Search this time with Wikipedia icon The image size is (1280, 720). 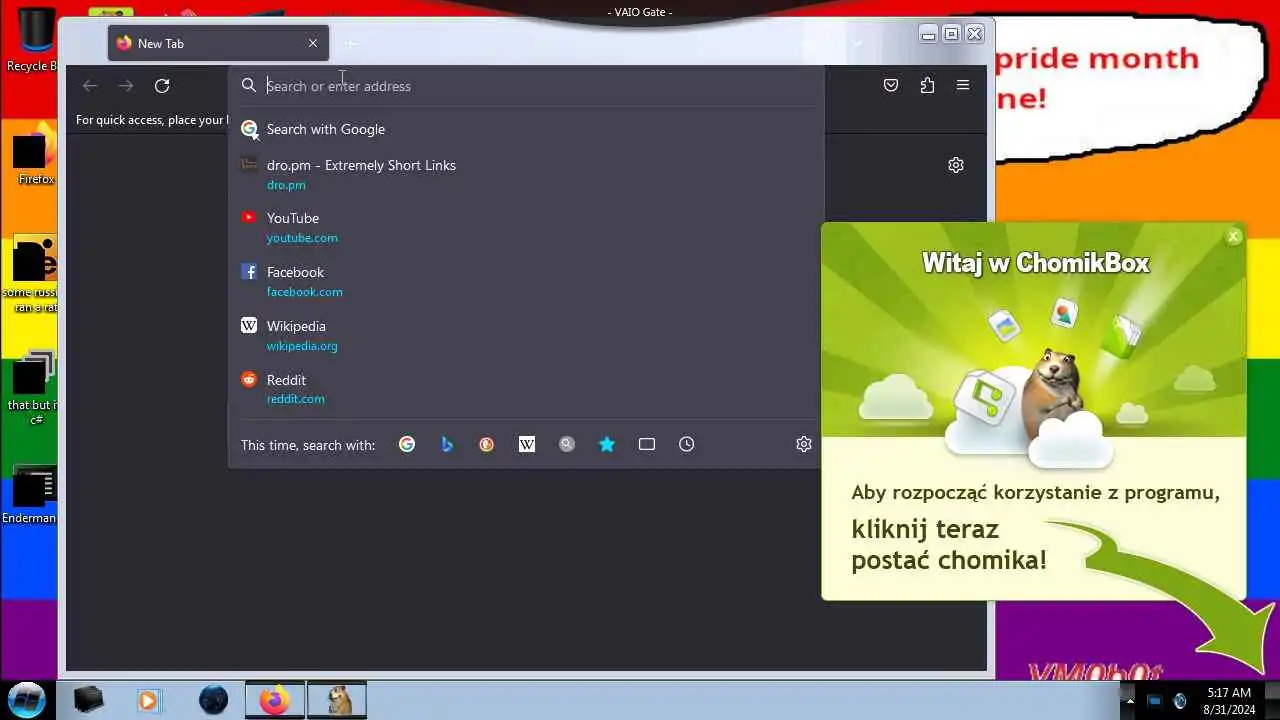[527, 444]
